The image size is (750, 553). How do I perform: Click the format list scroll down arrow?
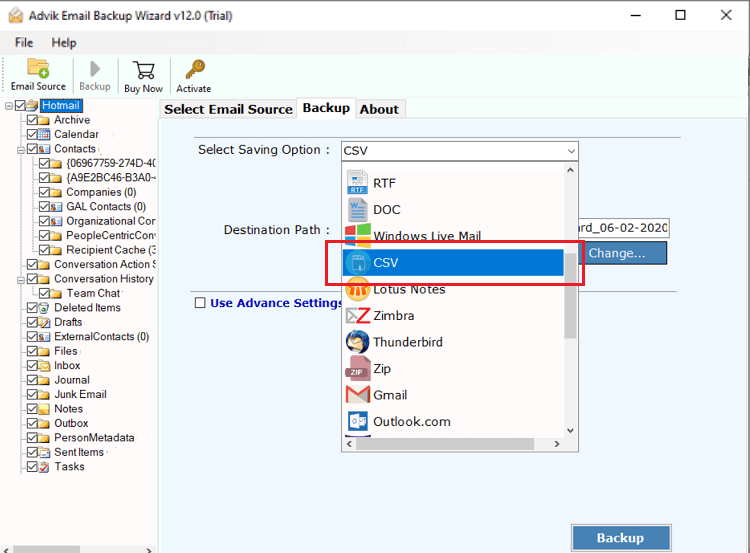pyautogui.click(x=570, y=431)
